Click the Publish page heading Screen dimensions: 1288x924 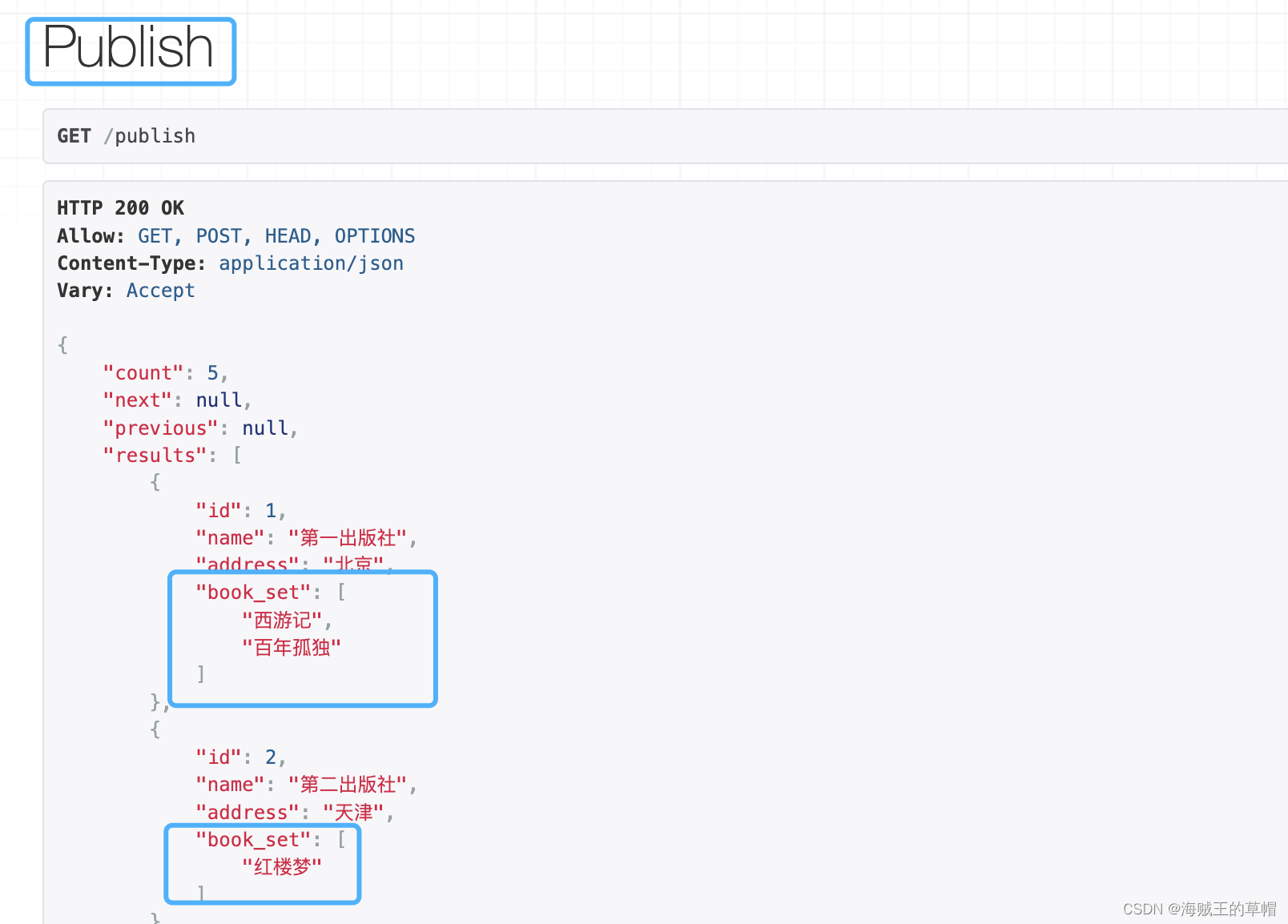128,48
